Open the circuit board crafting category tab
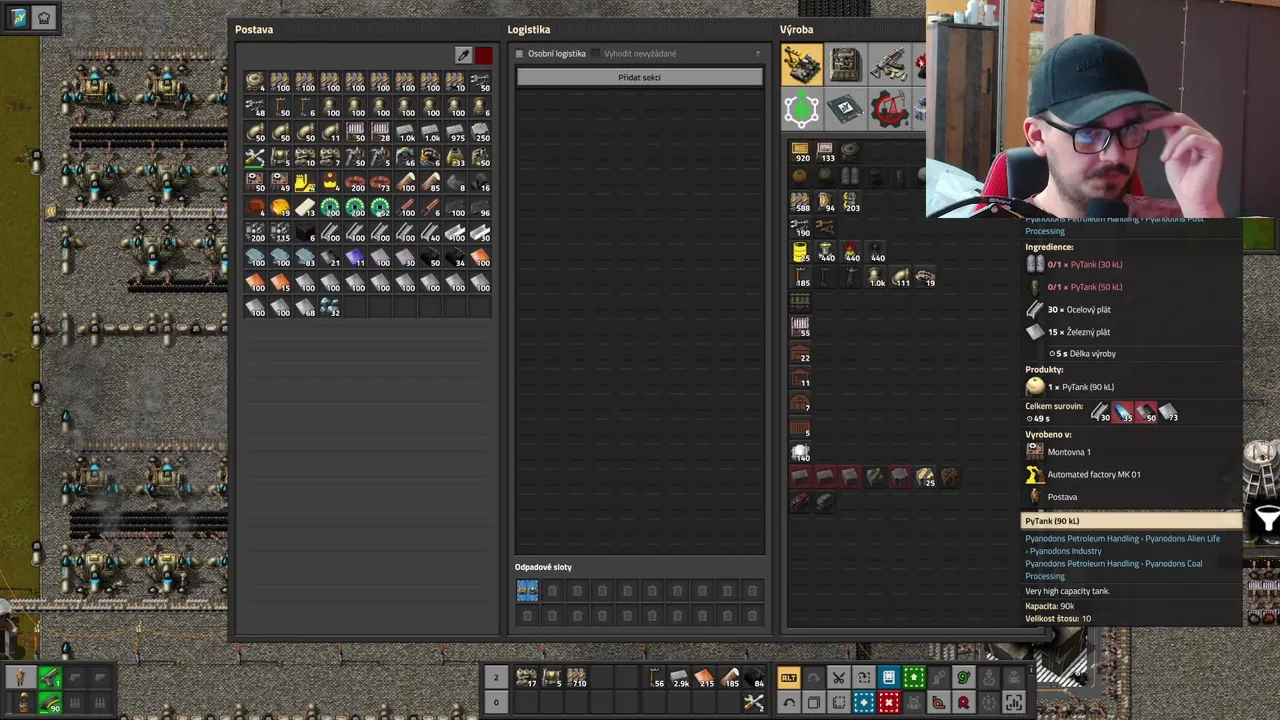The width and height of the screenshot is (1280, 720). 845,109
